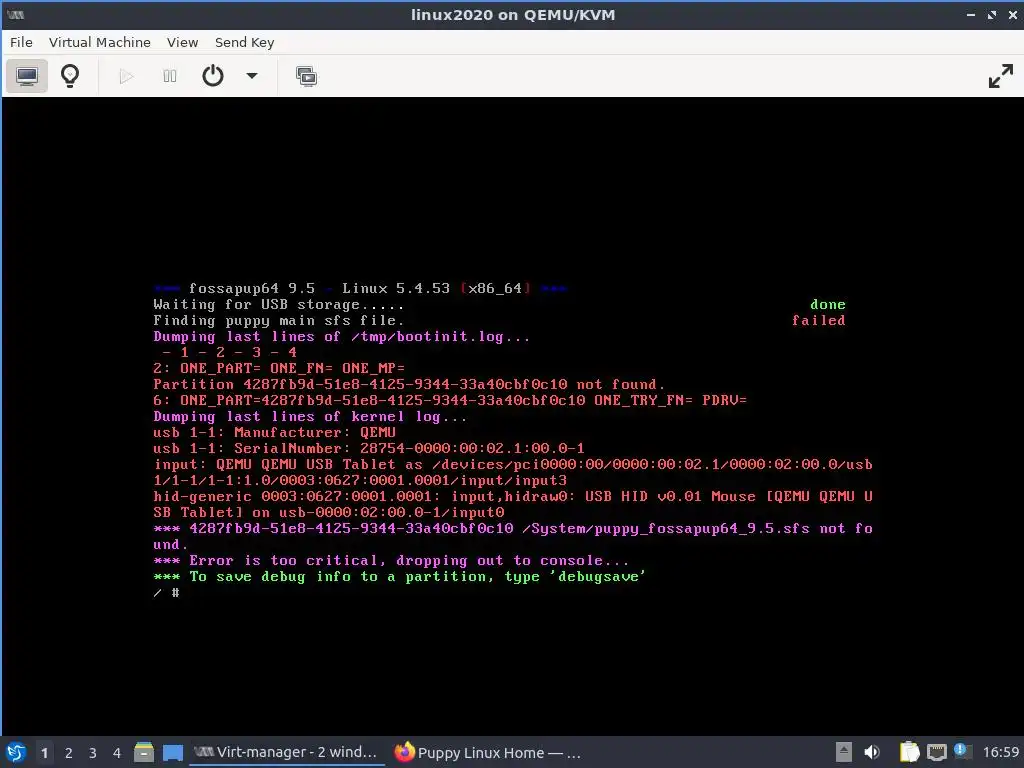Switch to virtual desktop 4
The image size is (1024, 768).
pyautogui.click(x=117, y=753)
